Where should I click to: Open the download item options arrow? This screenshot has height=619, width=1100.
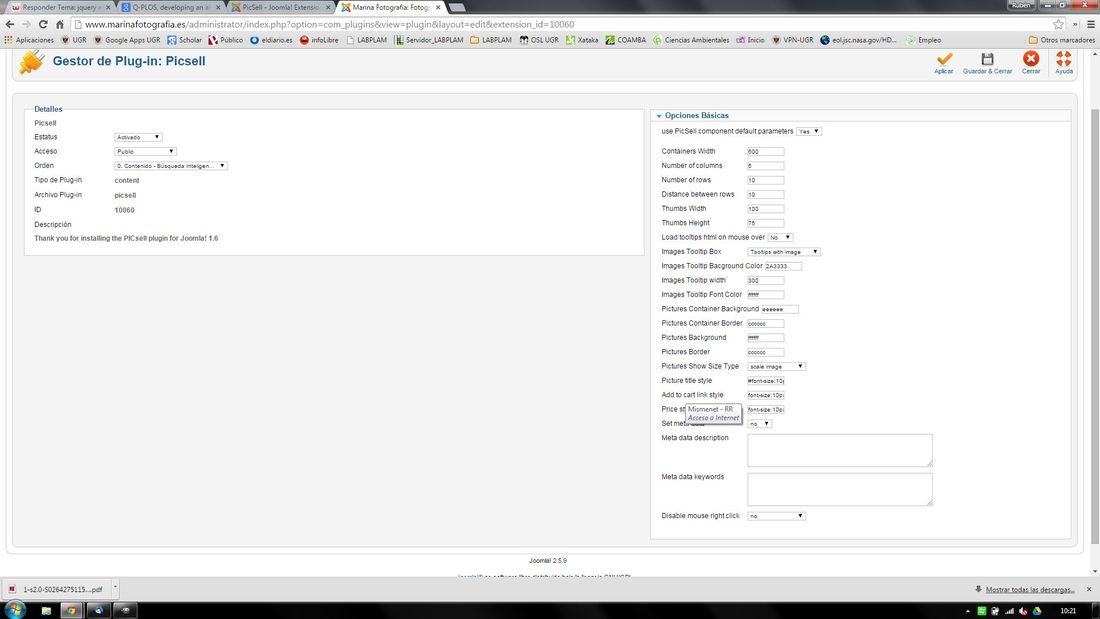pyautogui.click(x=115, y=588)
